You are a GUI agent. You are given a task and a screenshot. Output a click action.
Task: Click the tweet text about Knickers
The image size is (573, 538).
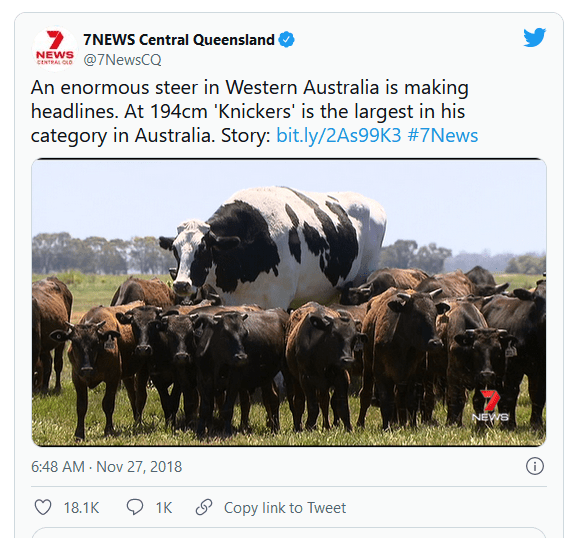(254, 111)
